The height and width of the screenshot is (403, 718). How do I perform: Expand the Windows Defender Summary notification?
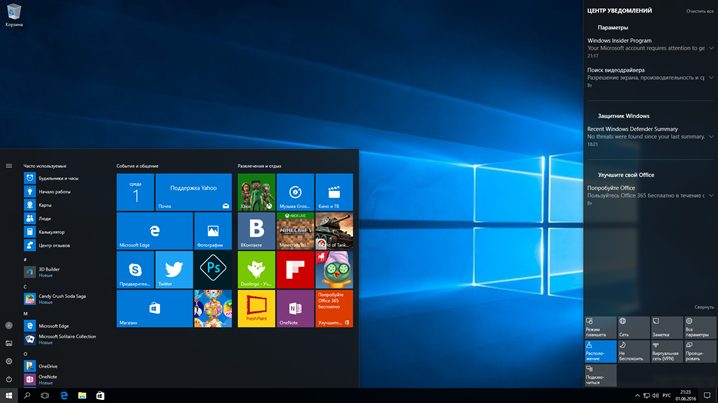click(711, 136)
